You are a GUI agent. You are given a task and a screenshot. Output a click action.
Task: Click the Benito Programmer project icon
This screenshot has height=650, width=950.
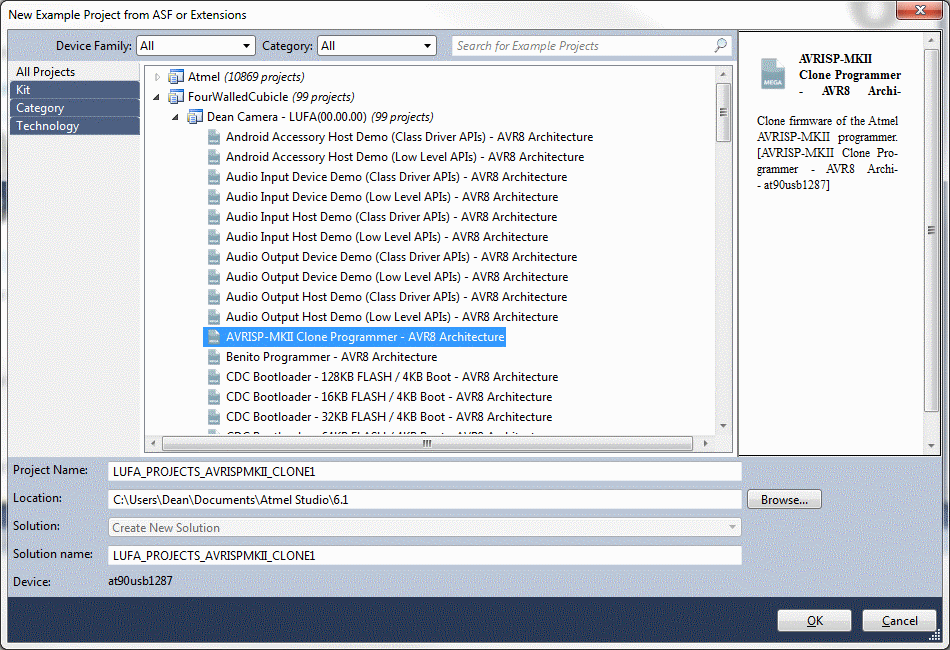pyautogui.click(x=213, y=357)
